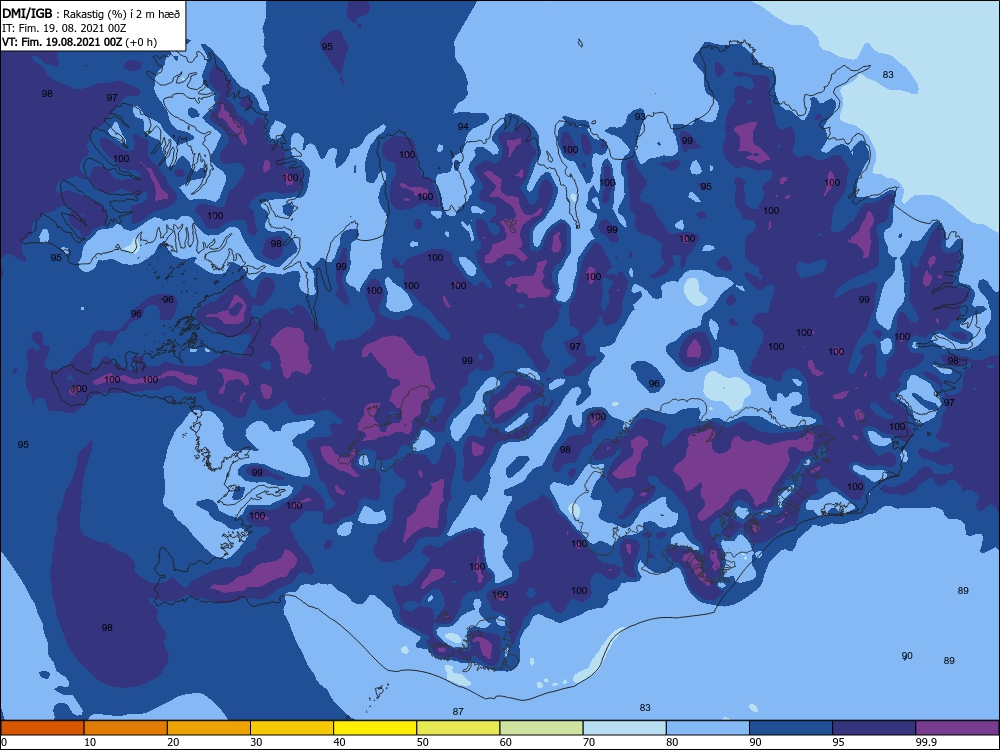Click the dark indigo 95–99.9 legend swatch
1000x750 pixels.
tap(874, 728)
